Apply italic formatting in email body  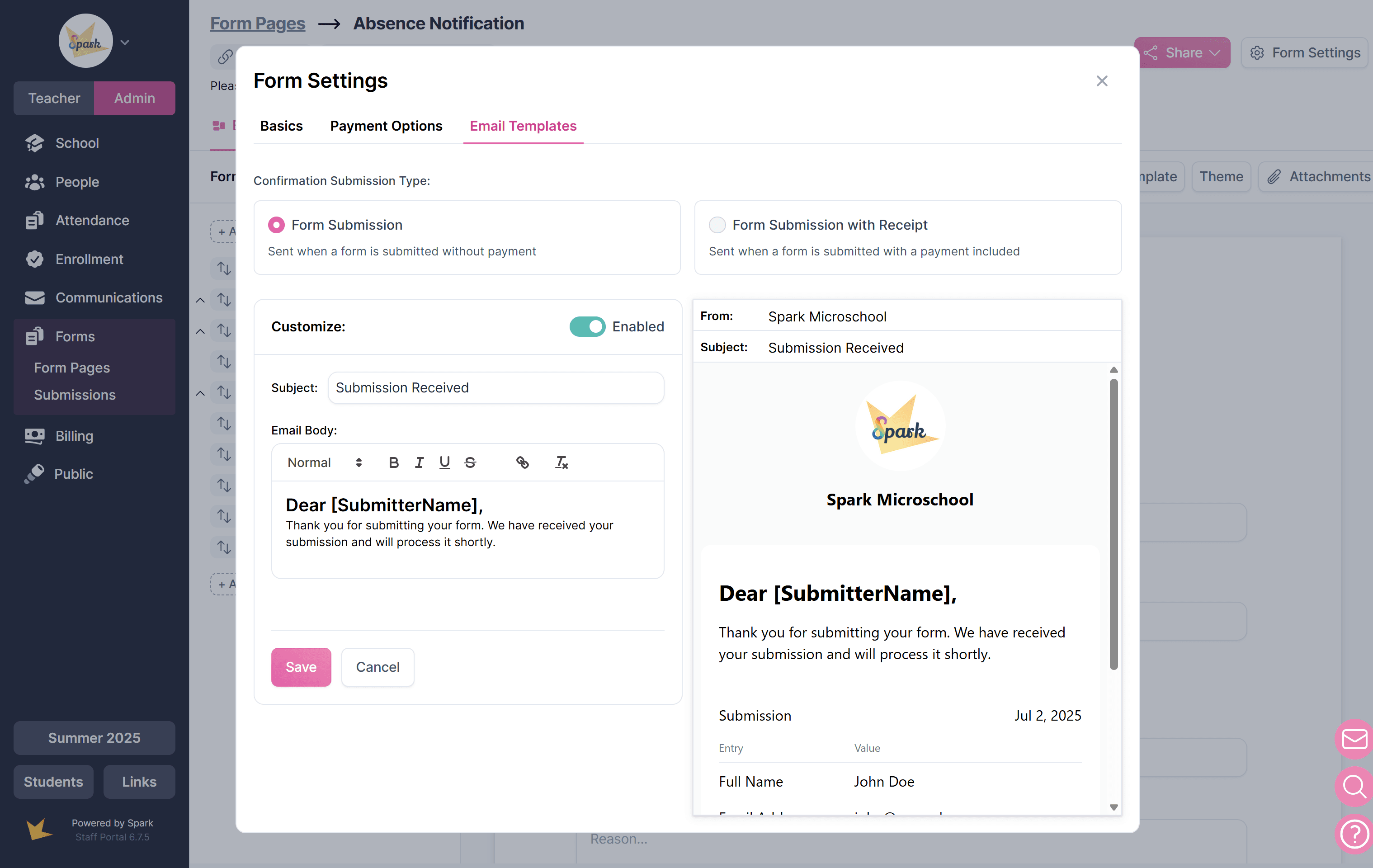pos(419,462)
